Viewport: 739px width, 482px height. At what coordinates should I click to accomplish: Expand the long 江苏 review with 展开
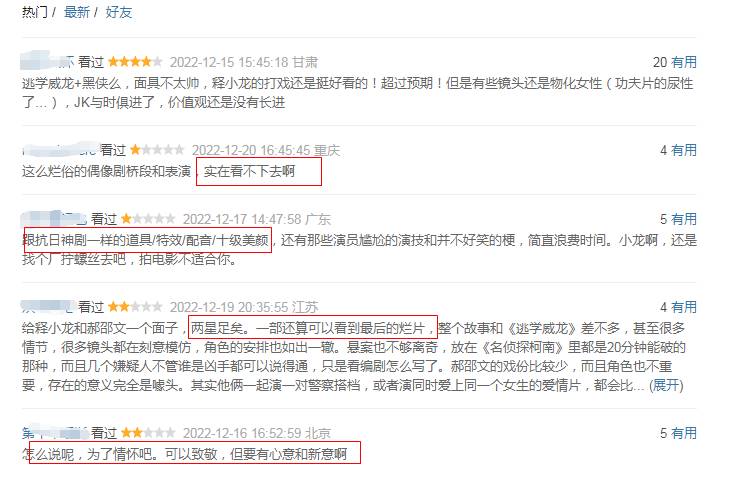pos(666,385)
